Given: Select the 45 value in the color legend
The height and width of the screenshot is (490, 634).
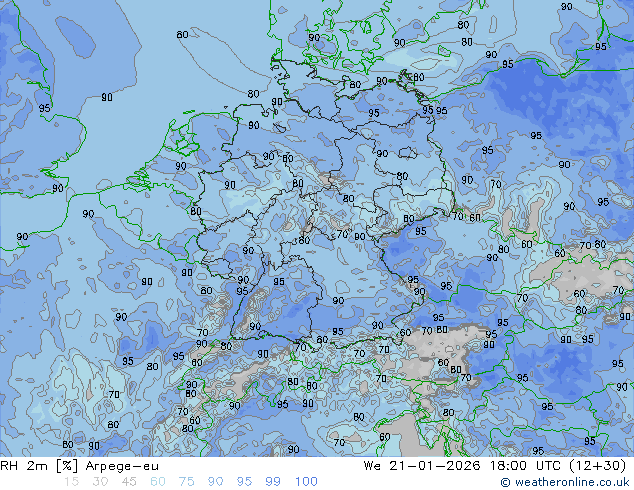Looking at the screenshot, I should [129, 482].
